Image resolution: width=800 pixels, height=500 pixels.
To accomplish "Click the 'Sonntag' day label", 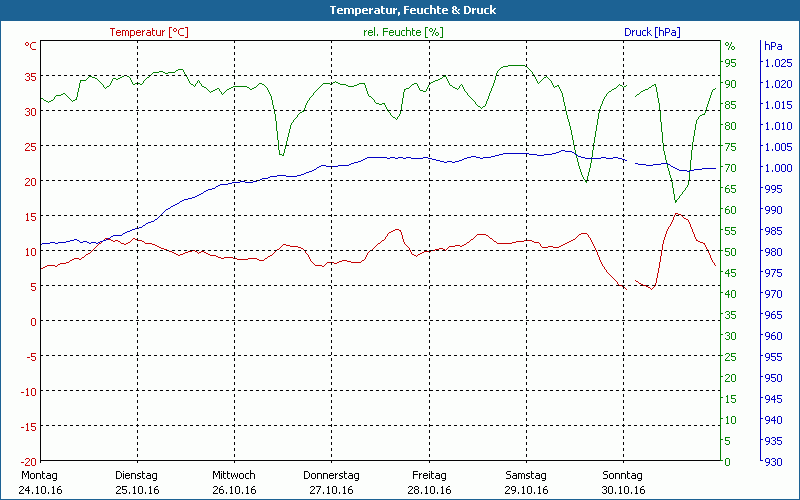I will (622, 476).
